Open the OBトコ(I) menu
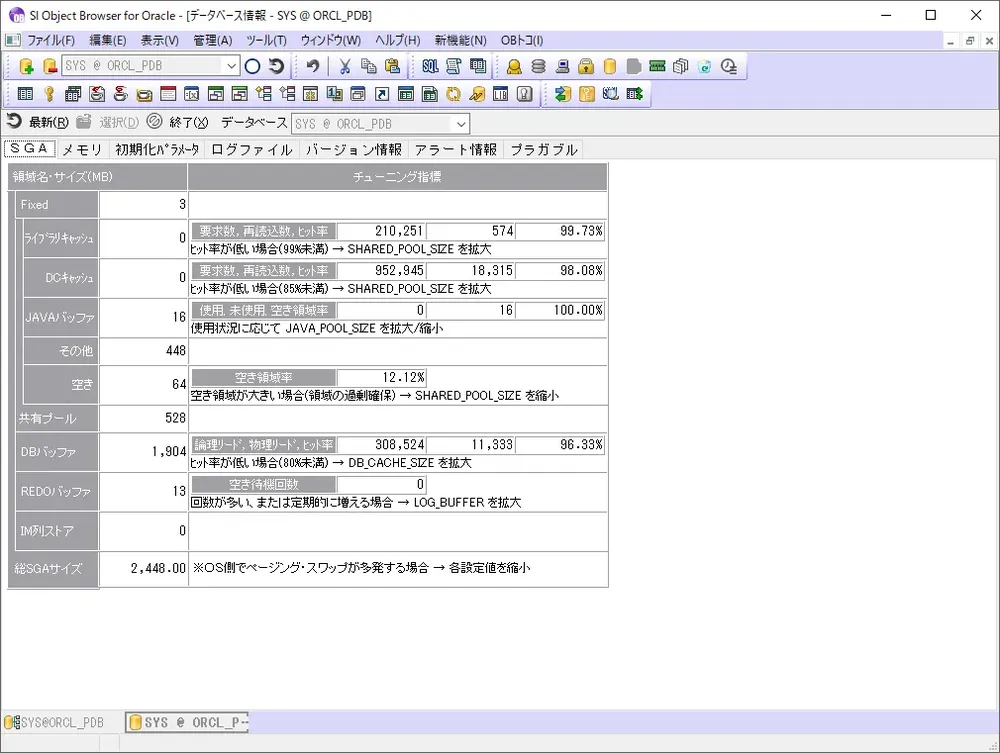Image resolution: width=1000 pixels, height=753 pixels. [x=522, y=41]
